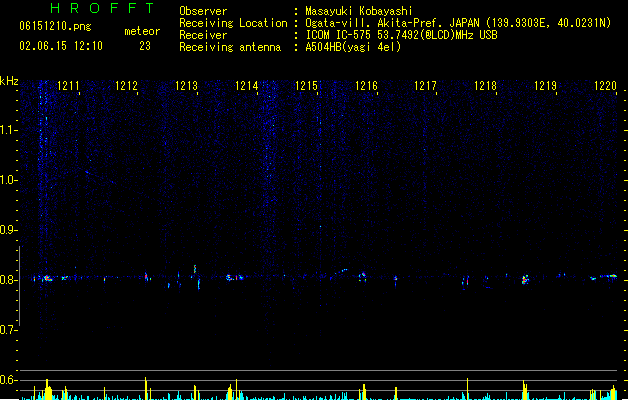Click the 'Receiver' field label
The height and width of the screenshot is (400, 629).
203,35
